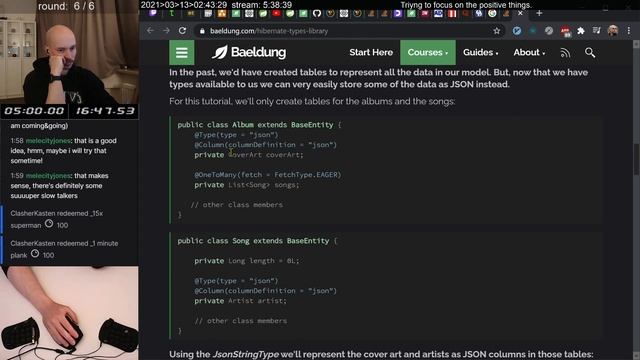
Task: Open the RSS feed icon
Action: pyautogui.click(x=565, y=53)
